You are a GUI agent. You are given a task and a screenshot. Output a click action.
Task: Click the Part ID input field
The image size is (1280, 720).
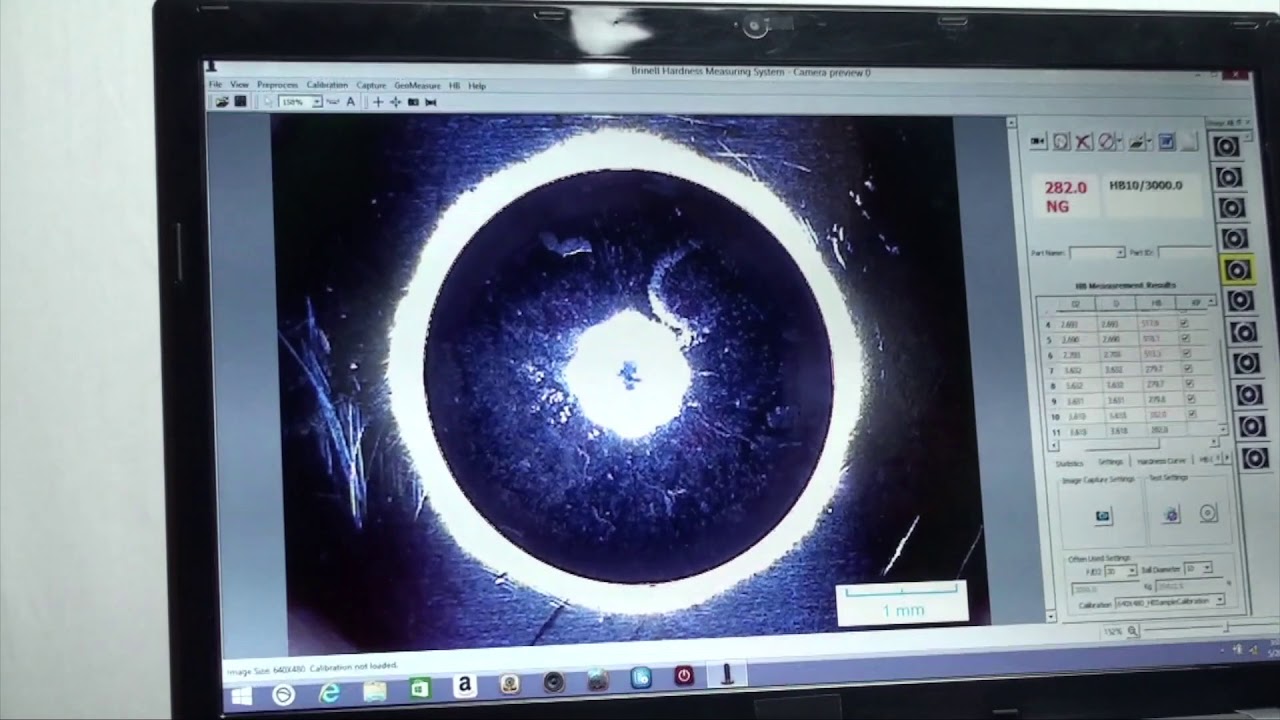coord(1185,251)
